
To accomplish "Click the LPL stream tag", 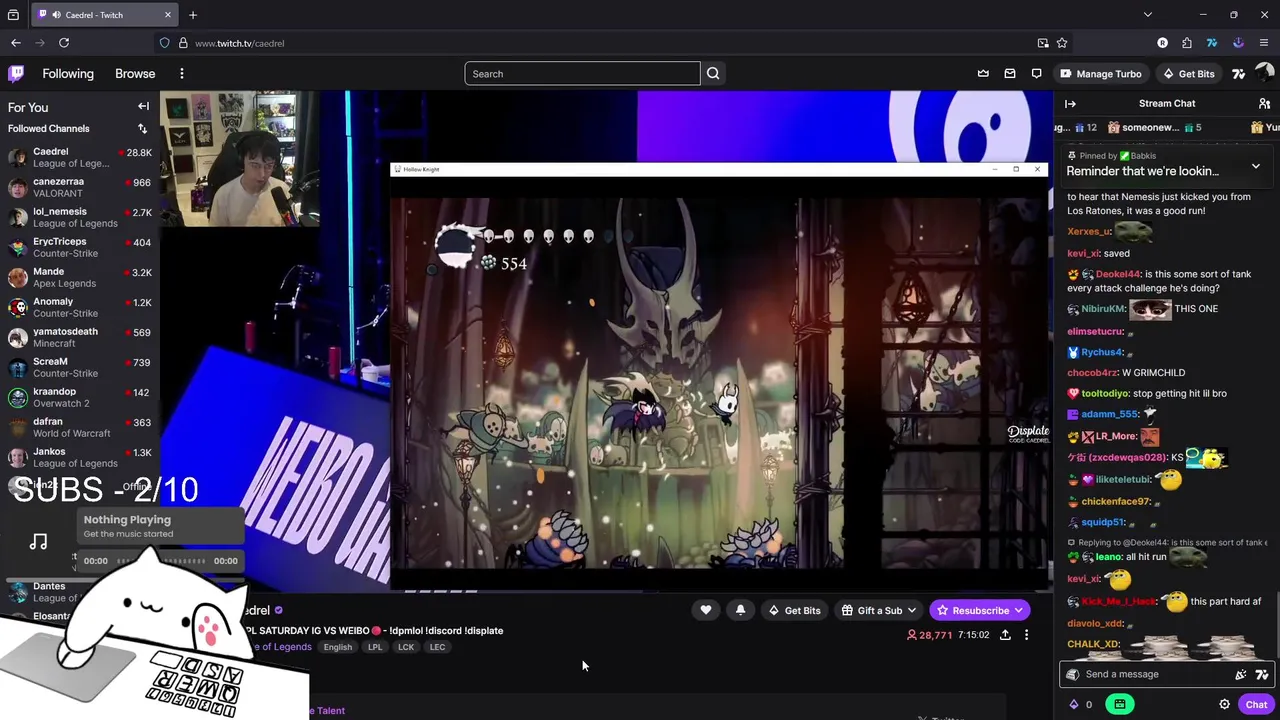I will (x=375, y=647).
